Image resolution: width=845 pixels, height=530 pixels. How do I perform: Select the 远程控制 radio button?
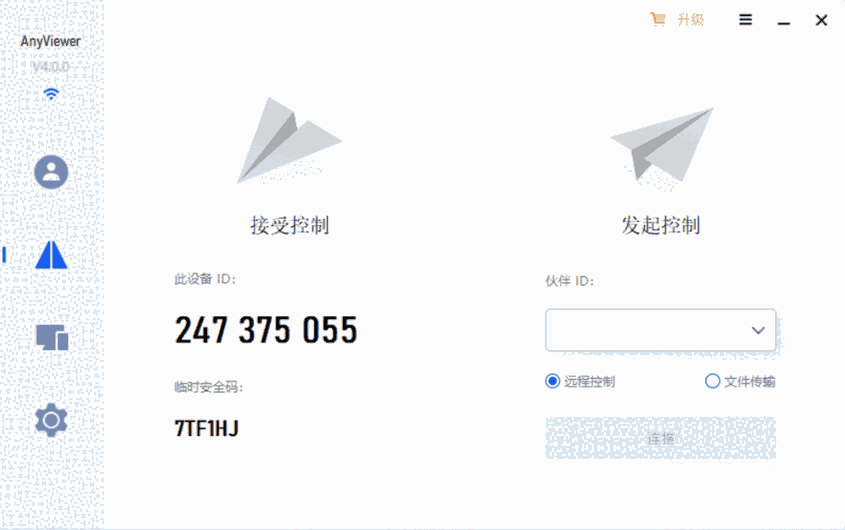click(x=552, y=381)
